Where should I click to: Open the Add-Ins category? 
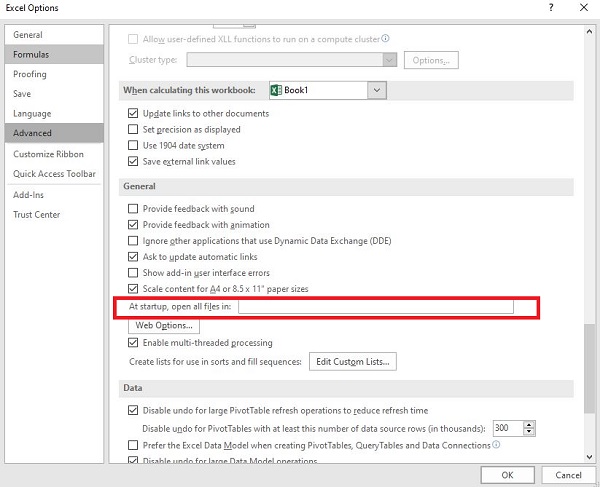54,195
